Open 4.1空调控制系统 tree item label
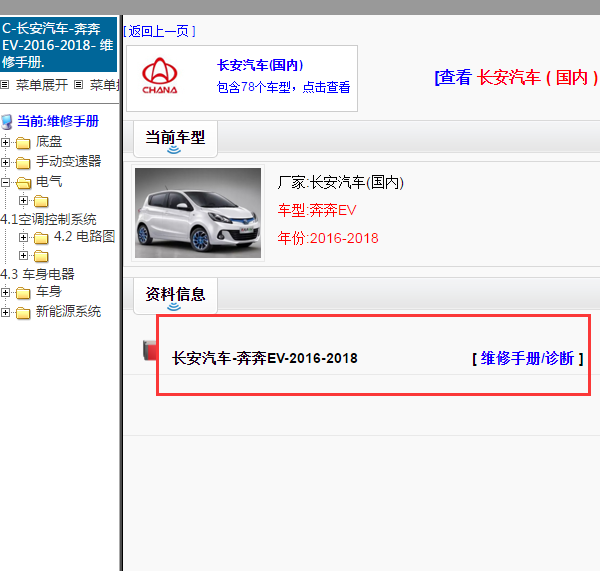The width and height of the screenshot is (600, 571). tap(48, 219)
